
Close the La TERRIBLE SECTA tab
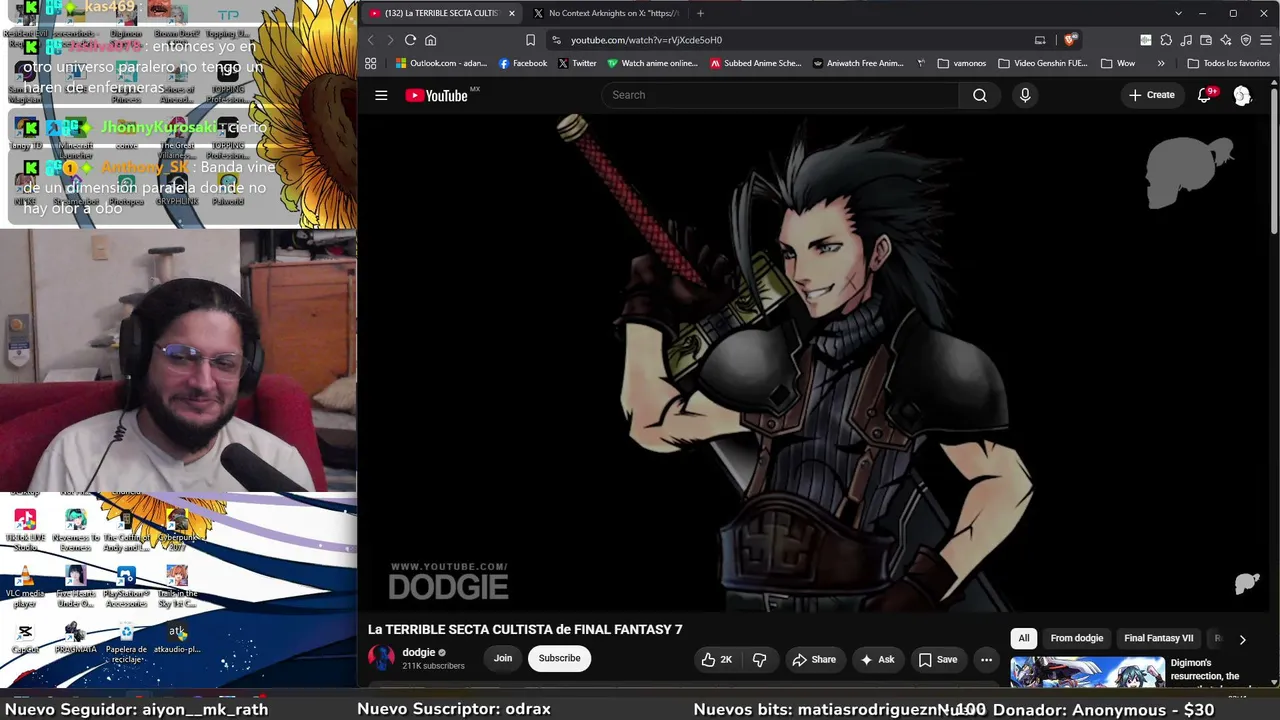[512, 13]
